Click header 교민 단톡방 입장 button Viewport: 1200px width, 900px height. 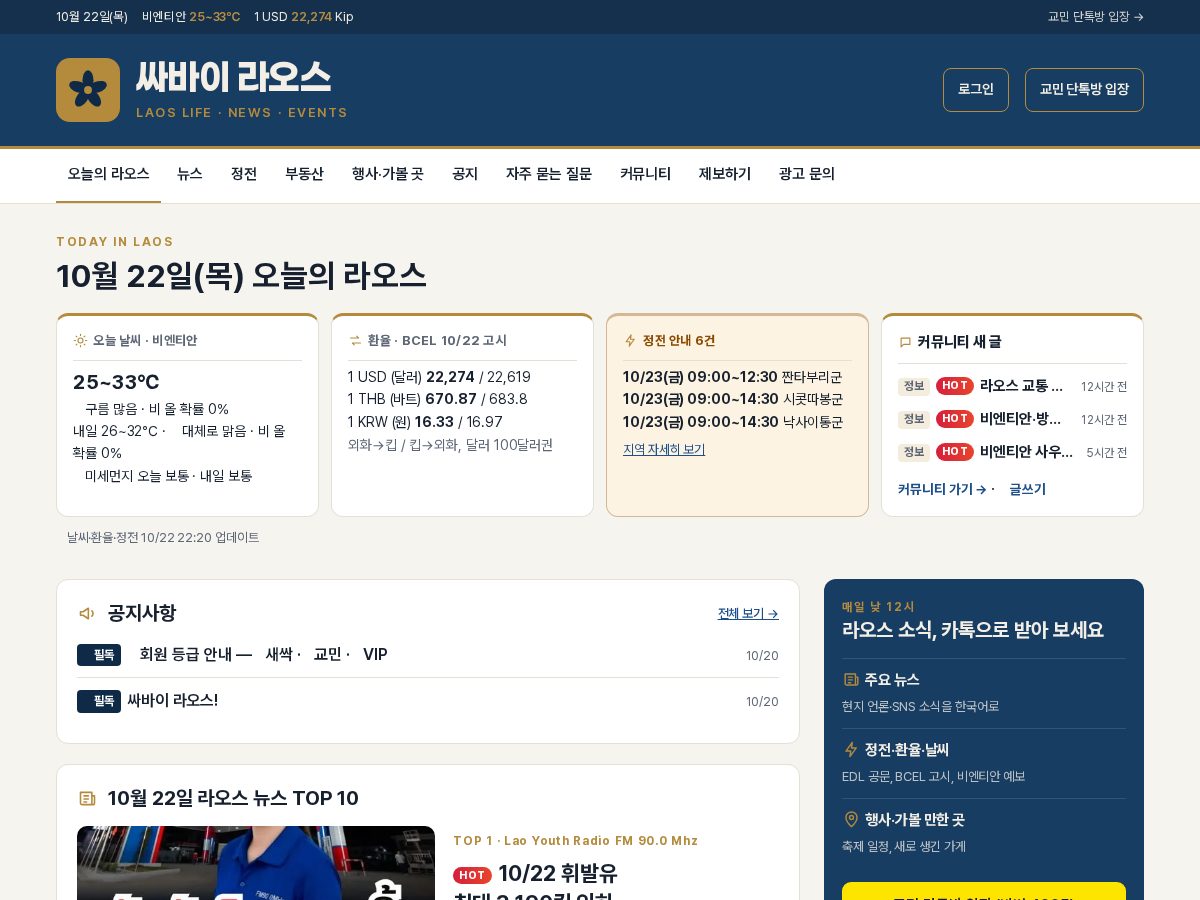(x=1084, y=90)
